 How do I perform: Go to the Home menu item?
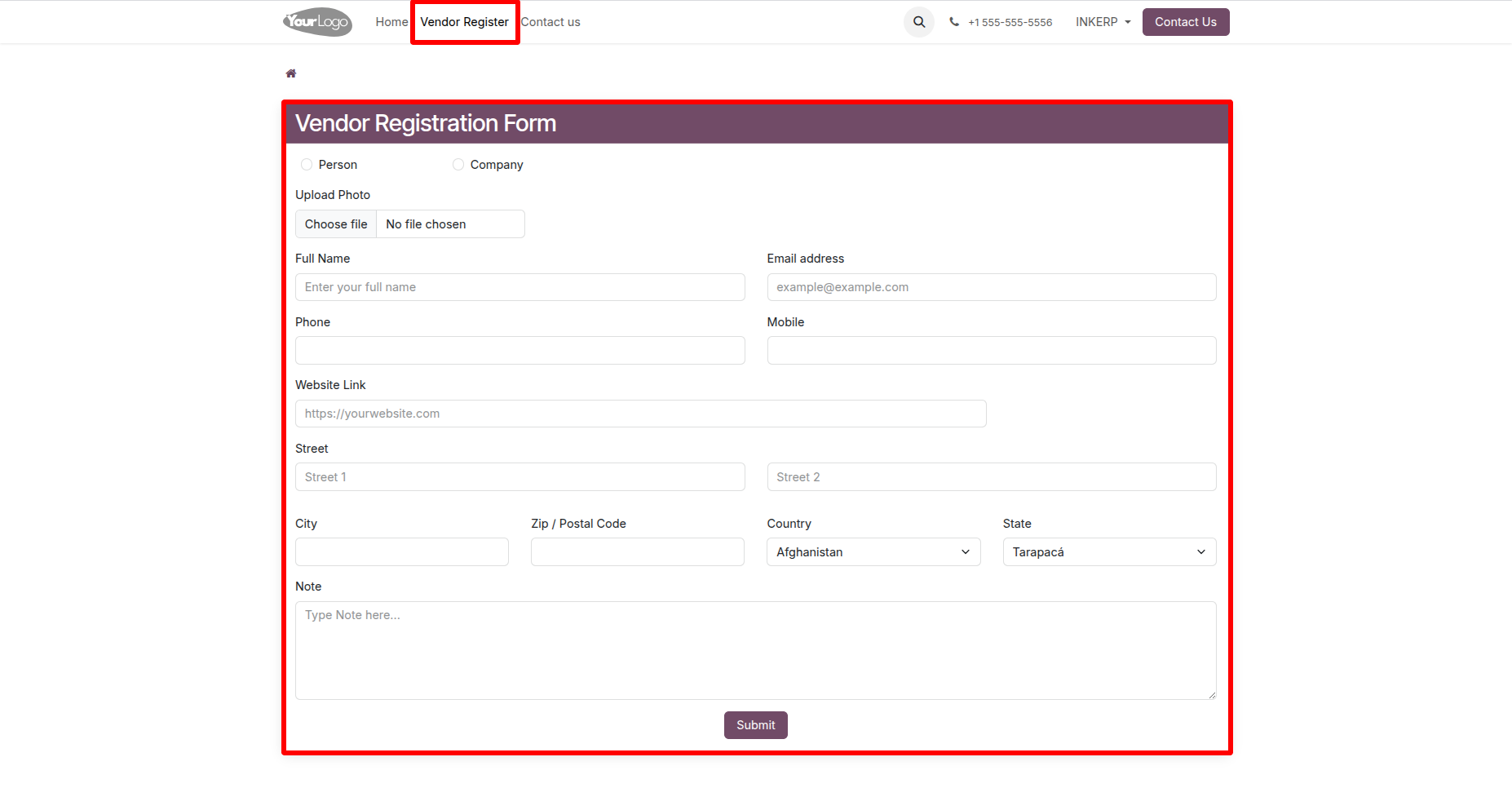[x=391, y=22]
